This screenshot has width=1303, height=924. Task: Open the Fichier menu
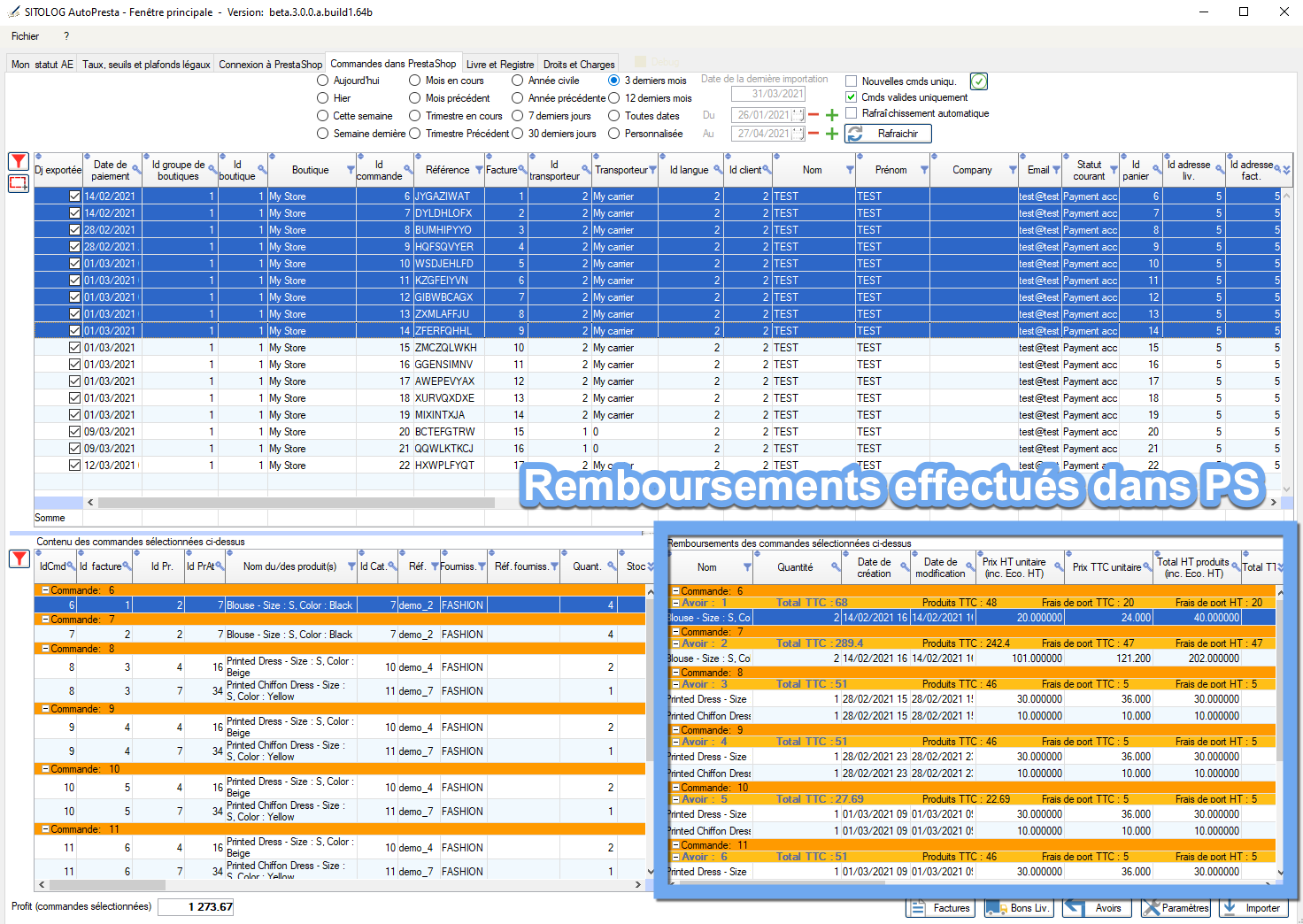tap(25, 36)
